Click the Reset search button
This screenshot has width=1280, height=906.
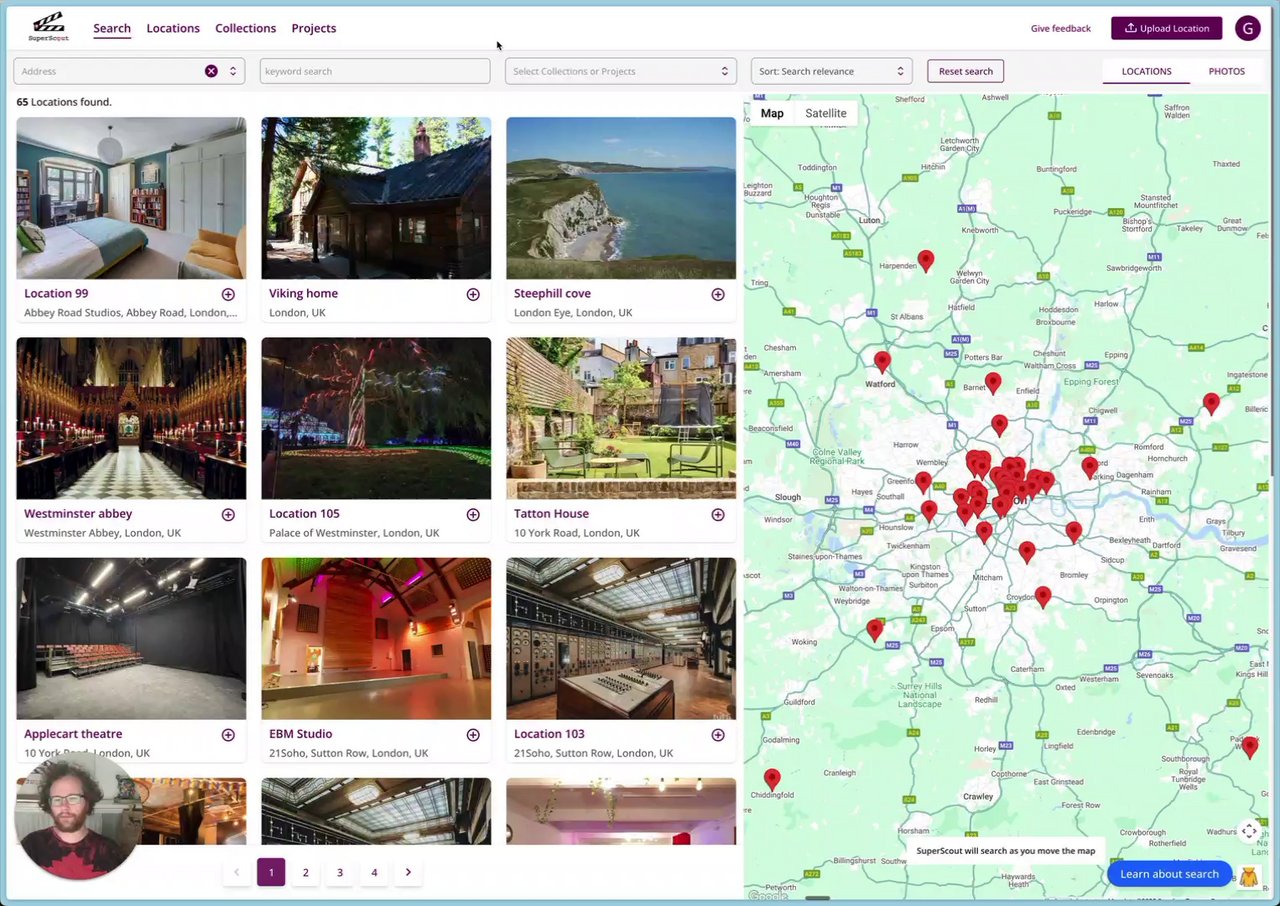click(x=966, y=71)
